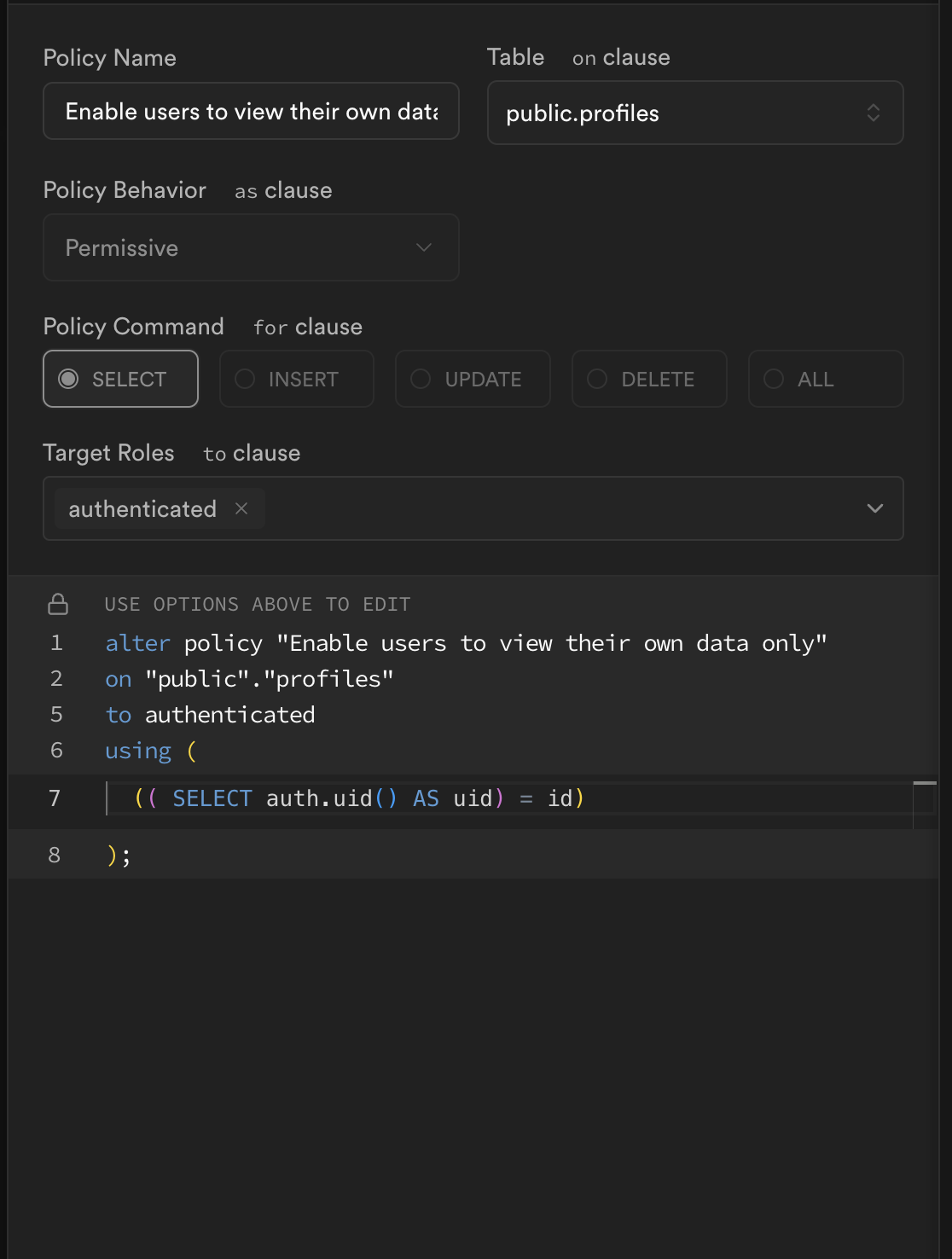
Task: Select the DELETE policy command
Action: (x=649, y=379)
